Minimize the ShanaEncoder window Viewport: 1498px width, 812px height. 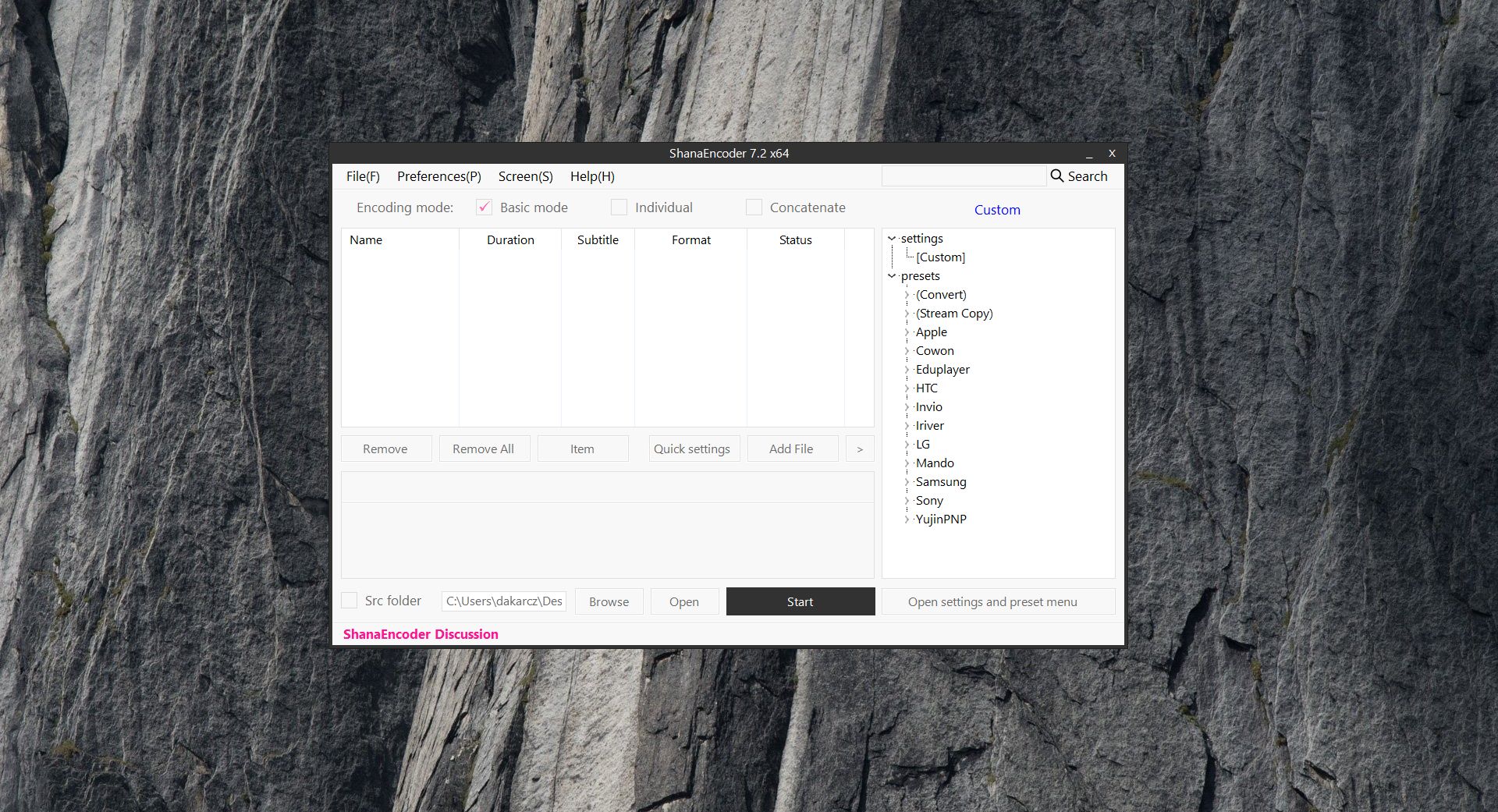[x=1089, y=154]
